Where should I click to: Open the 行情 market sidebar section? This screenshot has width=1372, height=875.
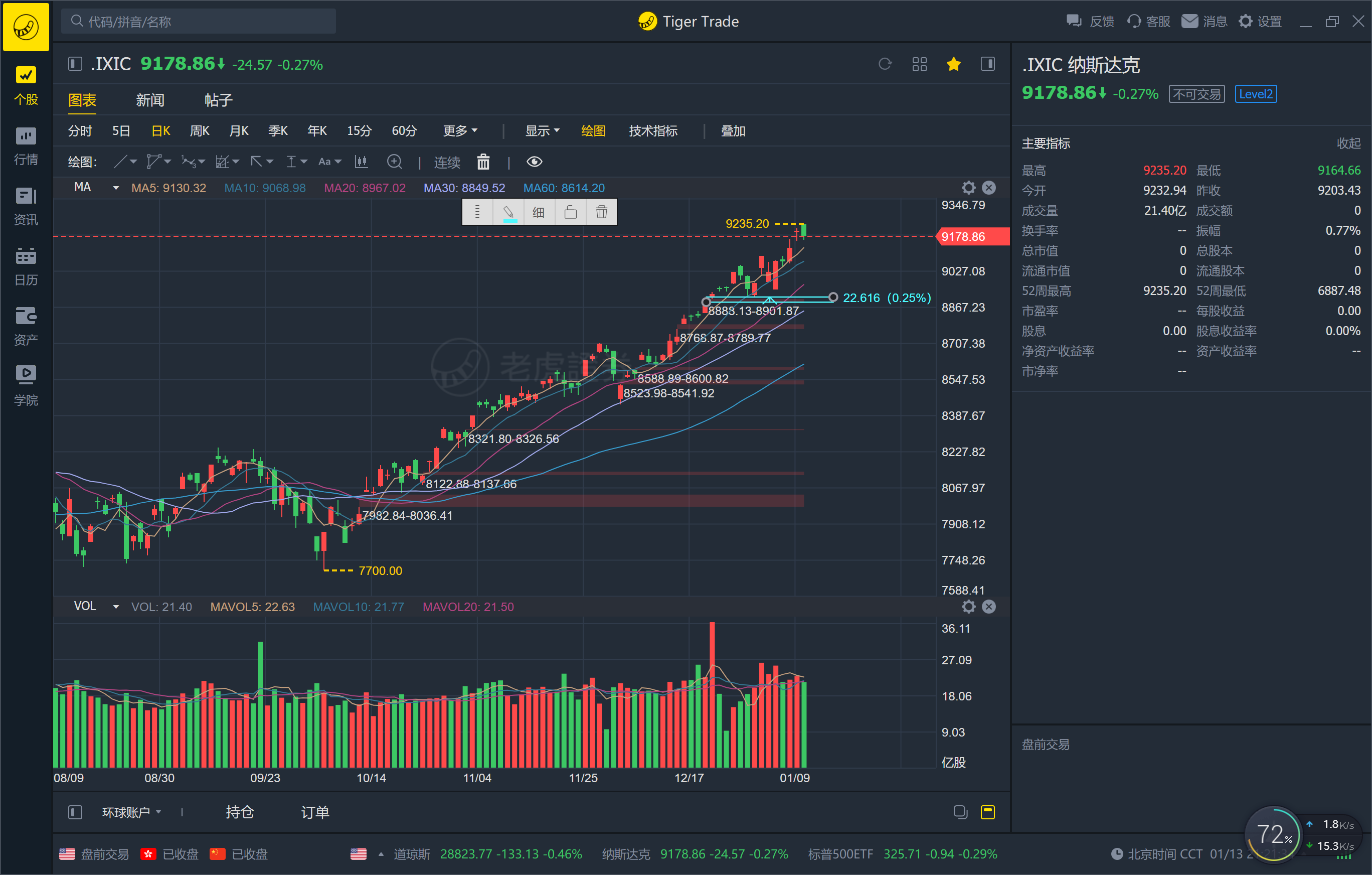26,147
